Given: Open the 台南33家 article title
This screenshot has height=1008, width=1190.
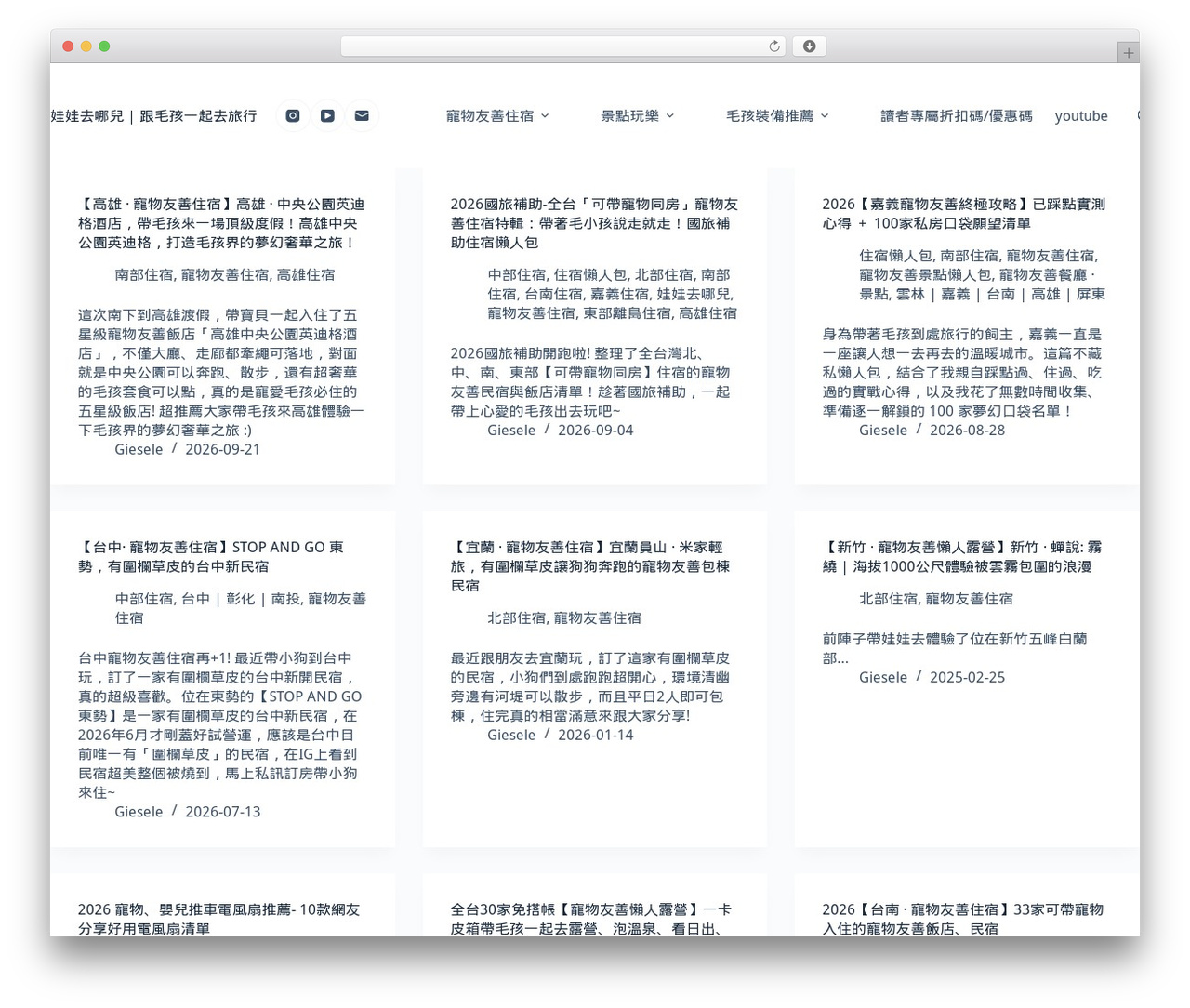Looking at the screenshot, I should tap(962, 919).
